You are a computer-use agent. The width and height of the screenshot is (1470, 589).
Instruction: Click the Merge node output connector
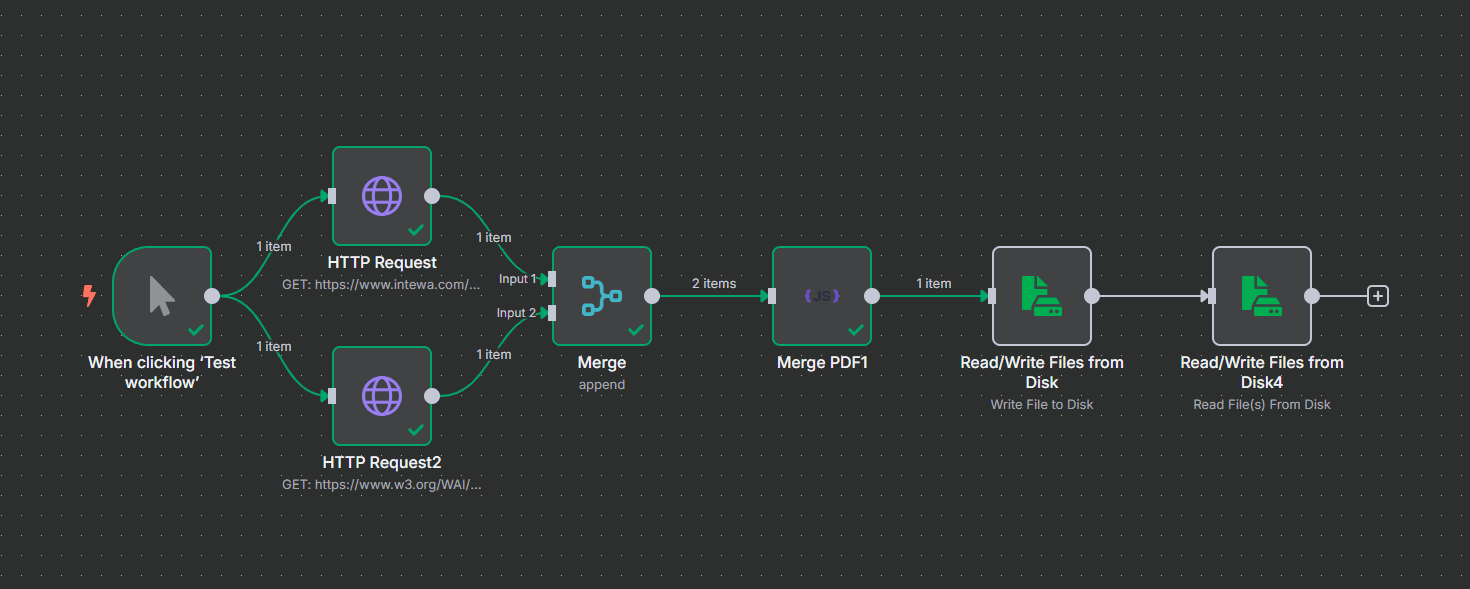pyautogui.click(x=652, y=296)
